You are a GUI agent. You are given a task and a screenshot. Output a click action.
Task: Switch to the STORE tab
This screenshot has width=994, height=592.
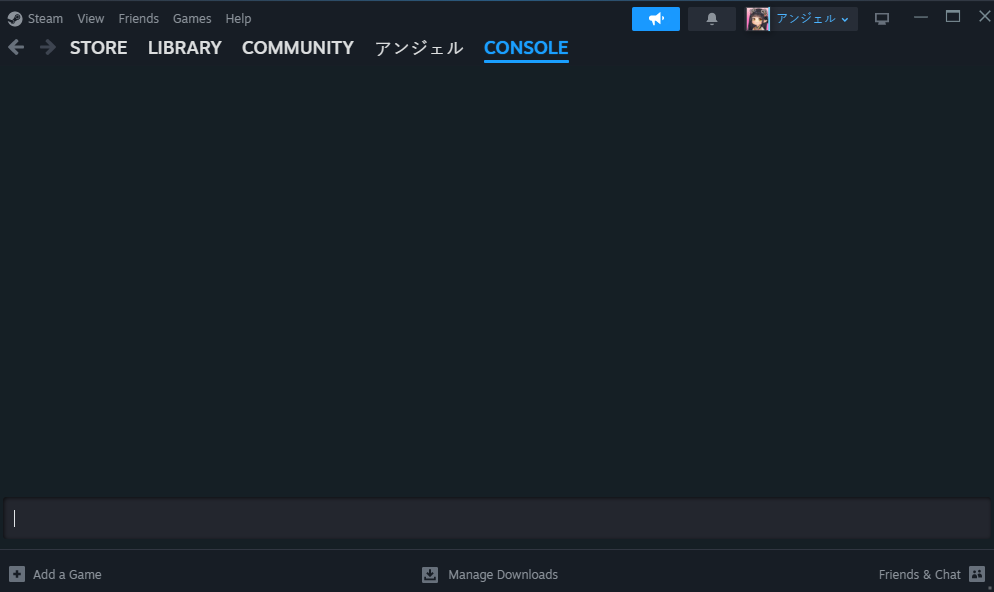(98, 48)
